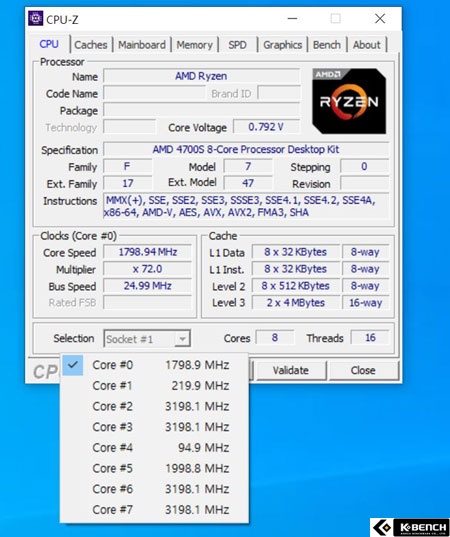This screenshot has width=450, height=537.
Task: Click the Ext. Model value 47
Action: (248, 183)
